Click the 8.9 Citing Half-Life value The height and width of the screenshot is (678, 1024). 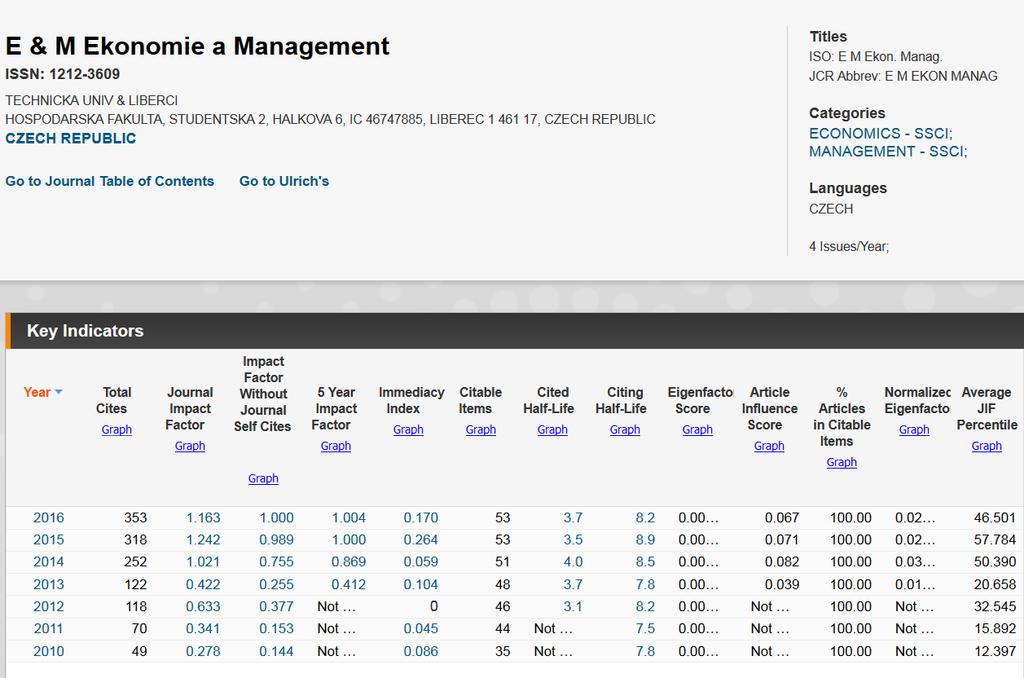pos(645,540)
